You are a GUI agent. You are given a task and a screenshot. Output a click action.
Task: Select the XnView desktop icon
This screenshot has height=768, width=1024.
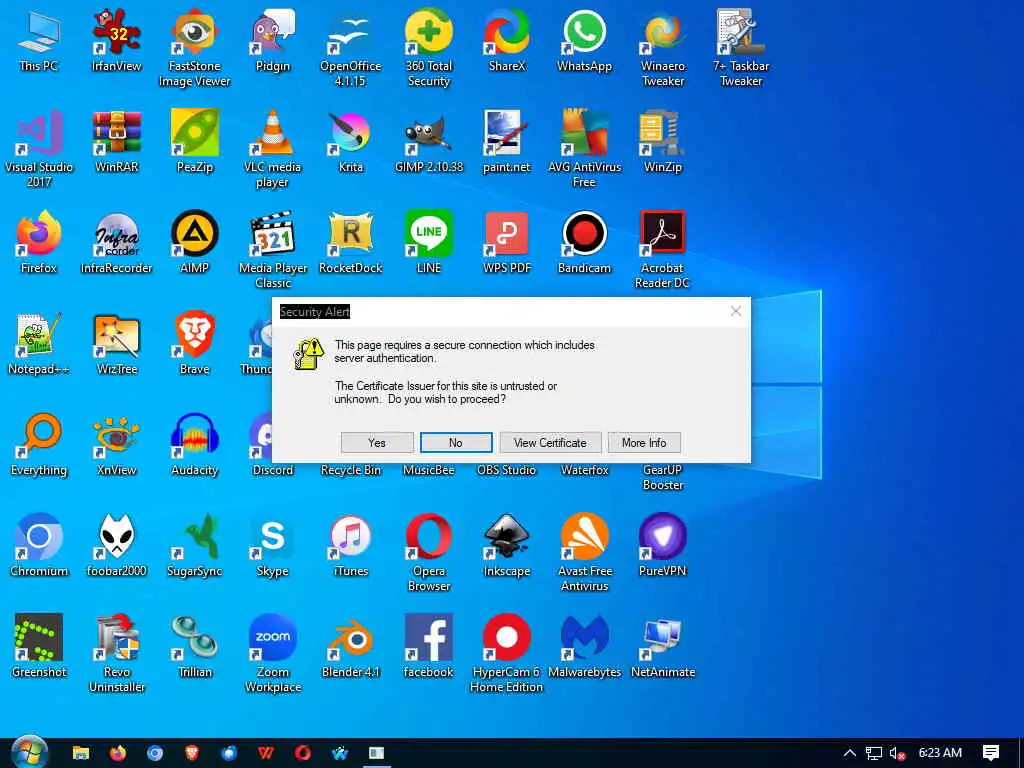click(117, 445)
